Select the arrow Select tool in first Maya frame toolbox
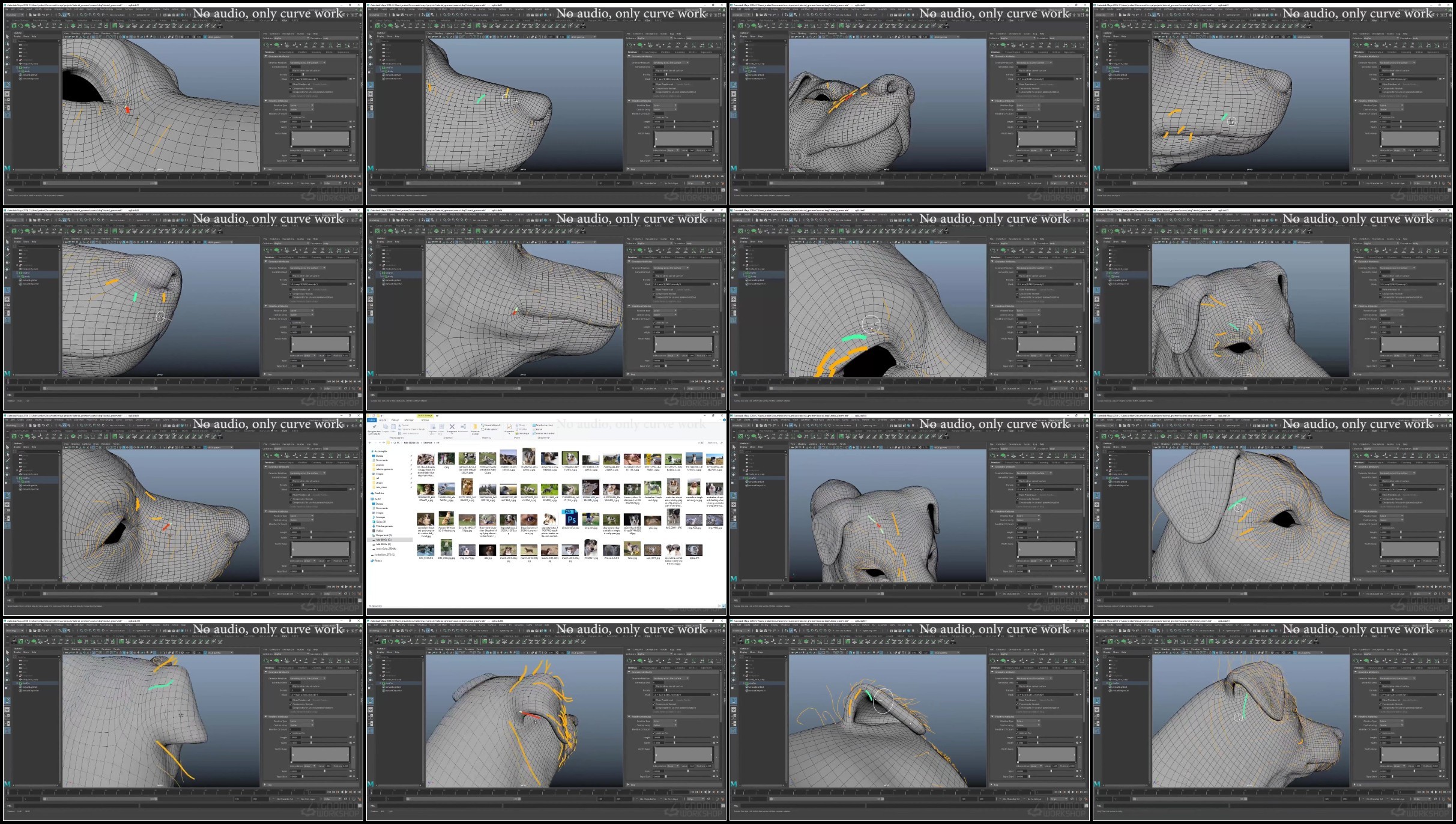Screen dimensions: 1456x824 [8, 37]
